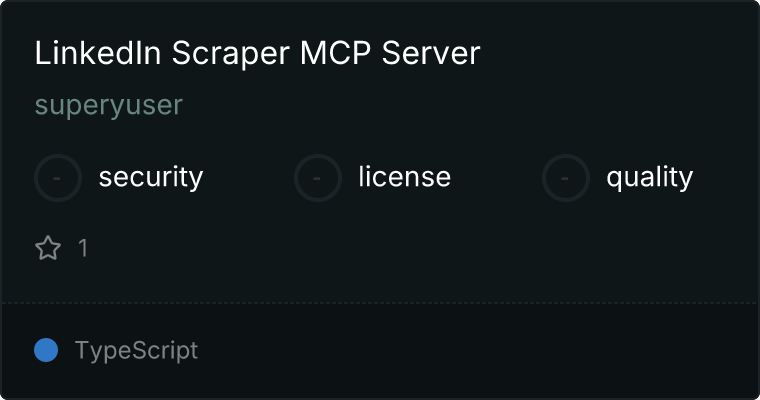Click the blank footer area beside TypeScript
Viewport: 760px width, 400px height.
pyautogui.click(x=475, y=351)
